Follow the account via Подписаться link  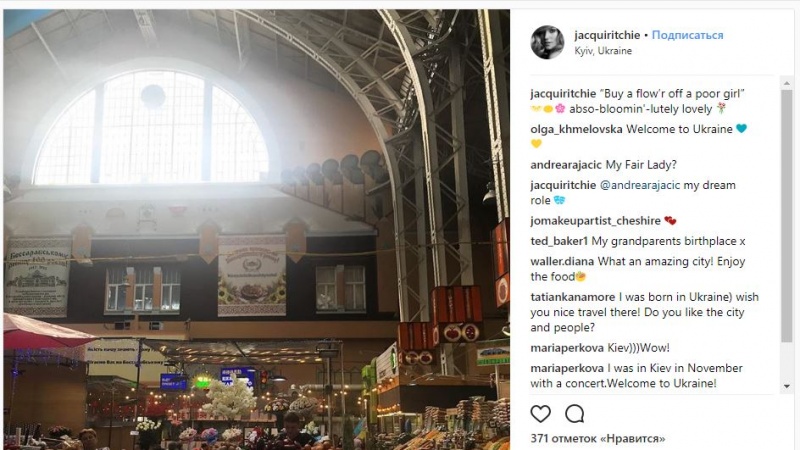pos(687,35)
